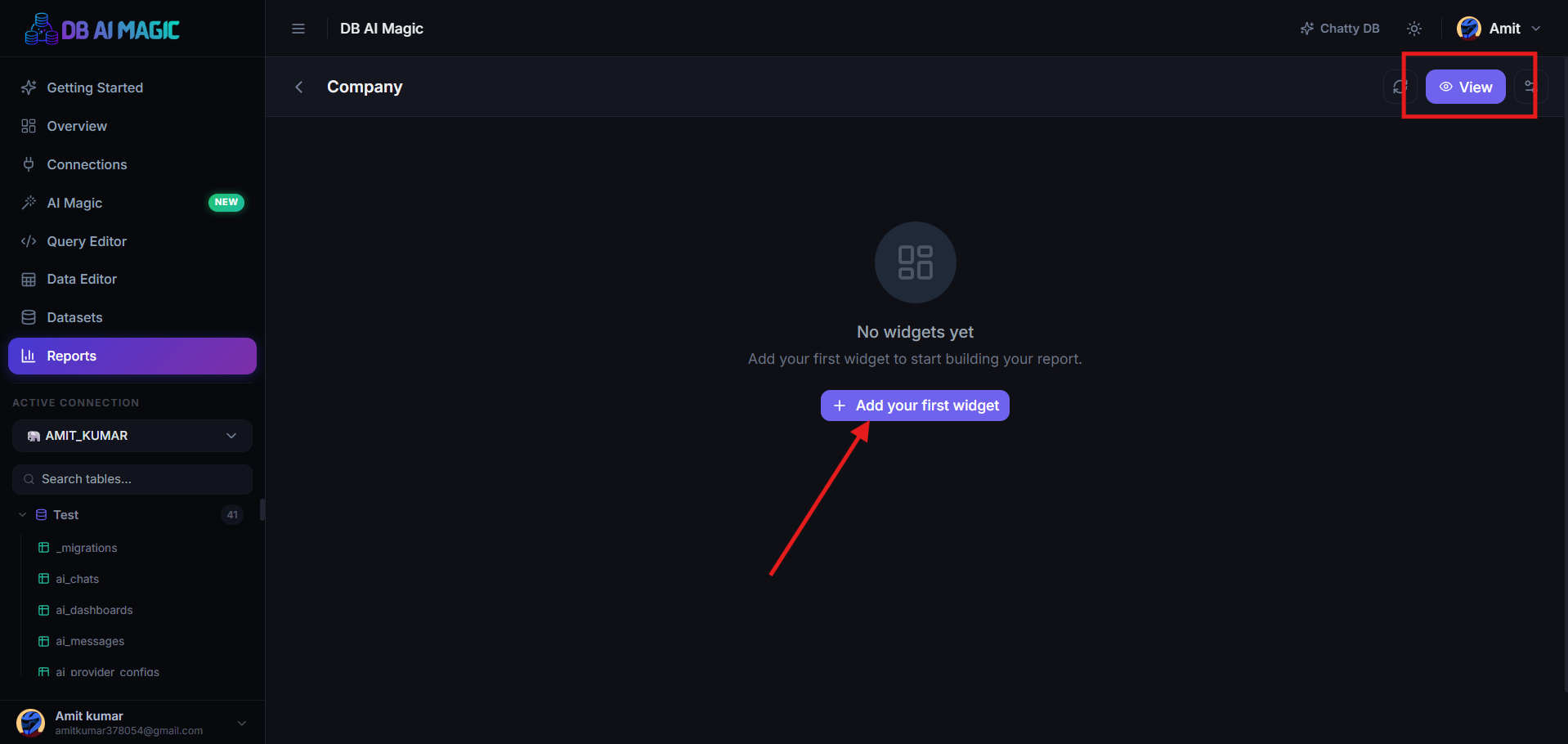
Task: Open Getting Started page
Action: tap(132, 87)
